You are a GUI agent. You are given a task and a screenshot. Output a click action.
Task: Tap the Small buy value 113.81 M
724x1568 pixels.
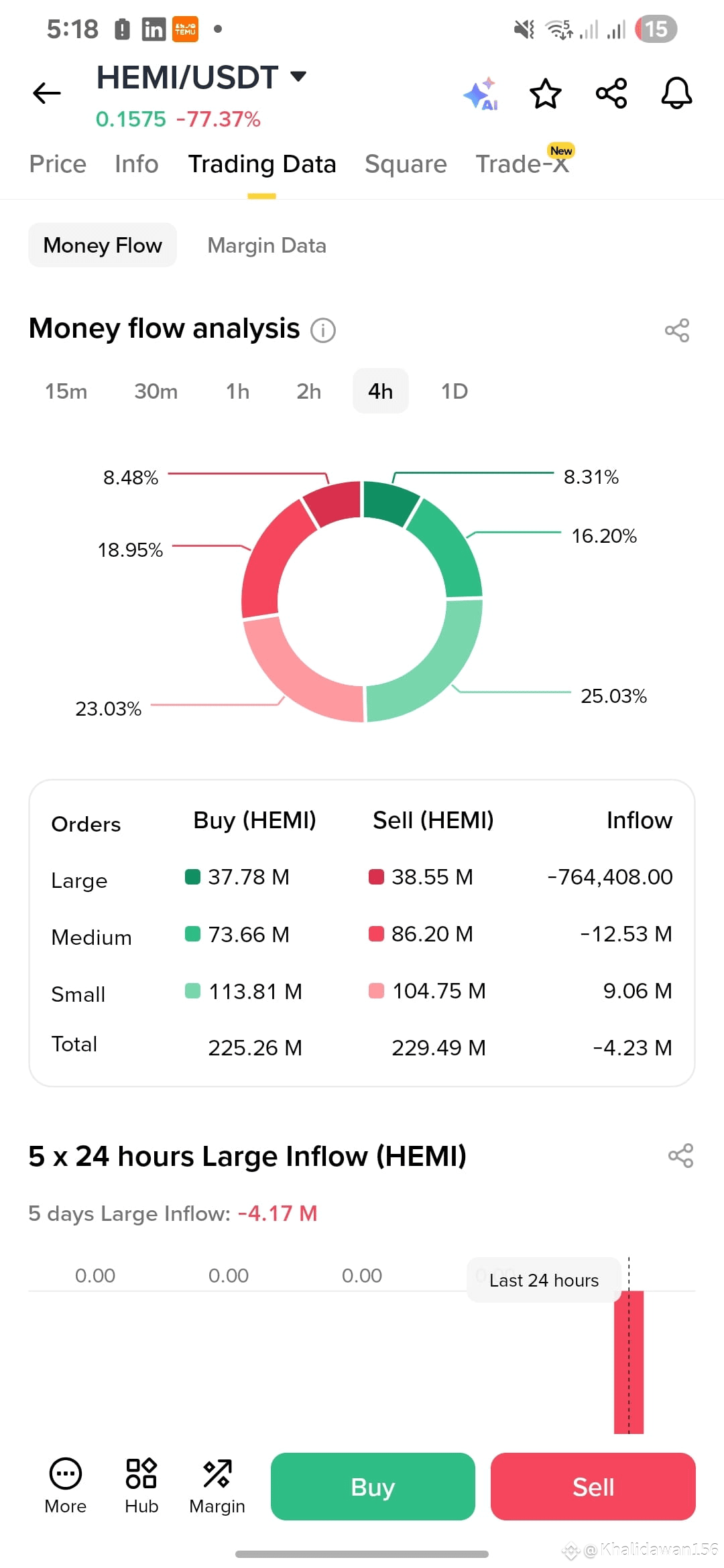point(255,990)
